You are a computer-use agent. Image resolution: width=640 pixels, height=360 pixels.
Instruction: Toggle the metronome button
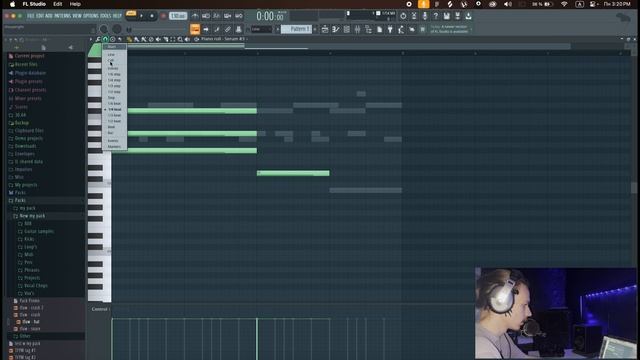pos(195,16)
